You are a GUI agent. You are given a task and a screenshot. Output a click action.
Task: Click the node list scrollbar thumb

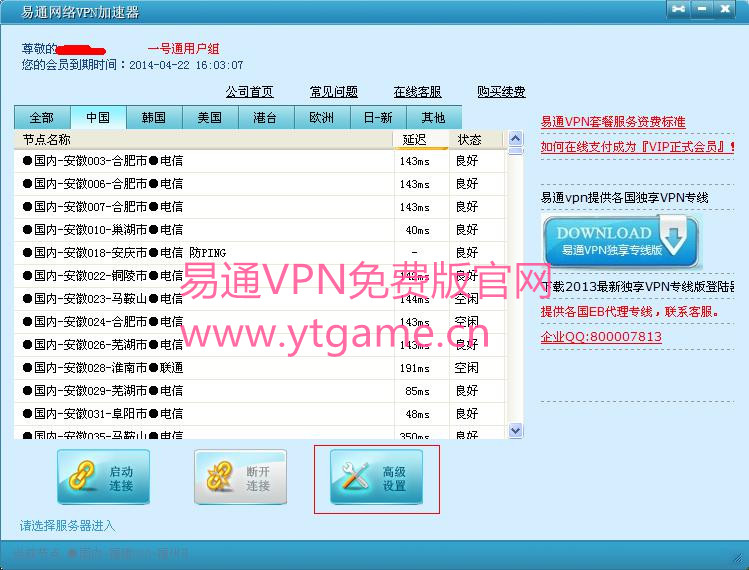pyautogui.click(x=515, y=151)
